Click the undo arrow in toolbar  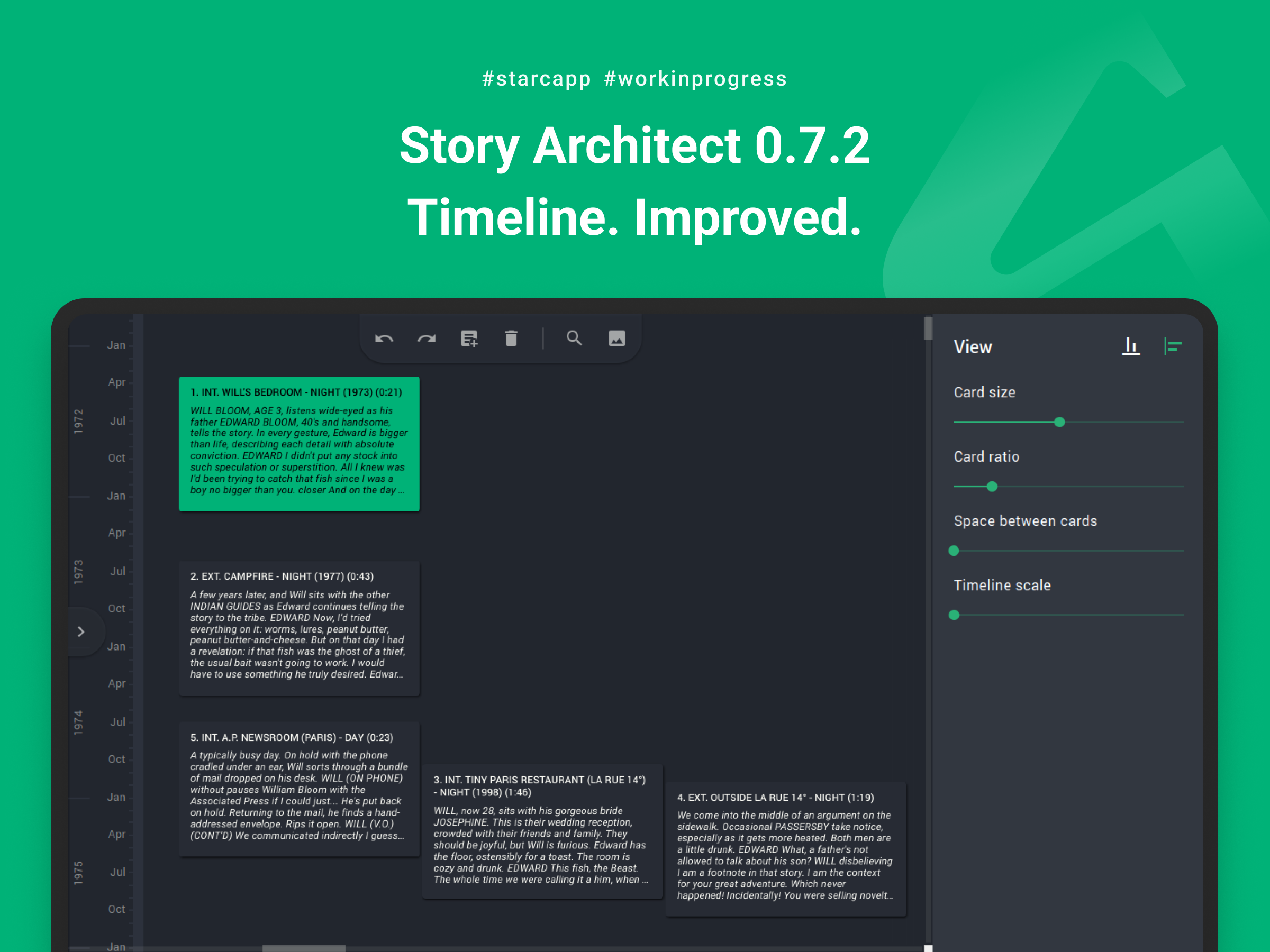pyautogui.click(x=384, y=338)
